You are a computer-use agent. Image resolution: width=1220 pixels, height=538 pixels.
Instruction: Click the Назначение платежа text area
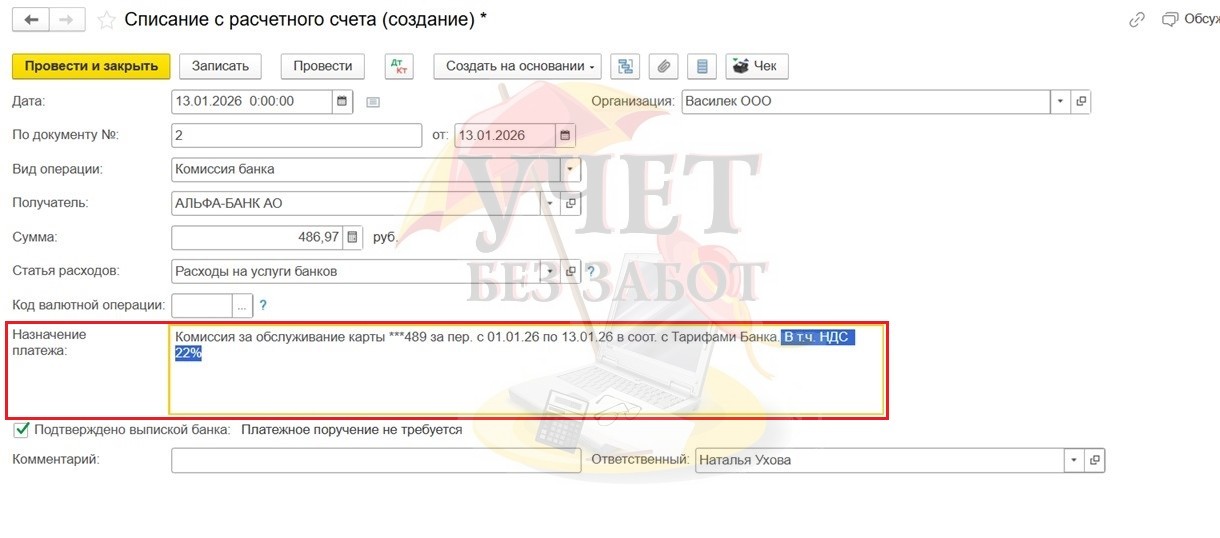(x=527, y=370)
